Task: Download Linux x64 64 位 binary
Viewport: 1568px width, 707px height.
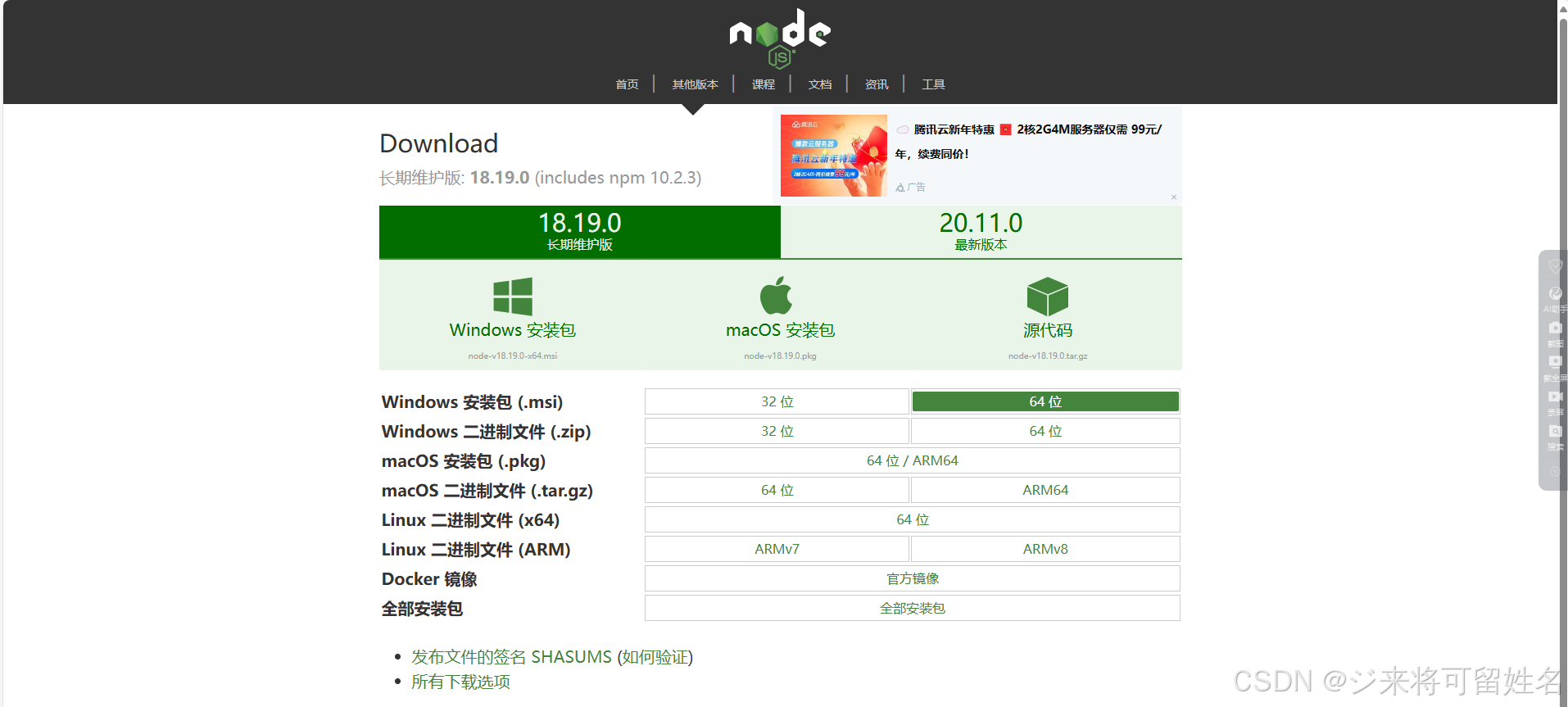Action: pos(913,519)
